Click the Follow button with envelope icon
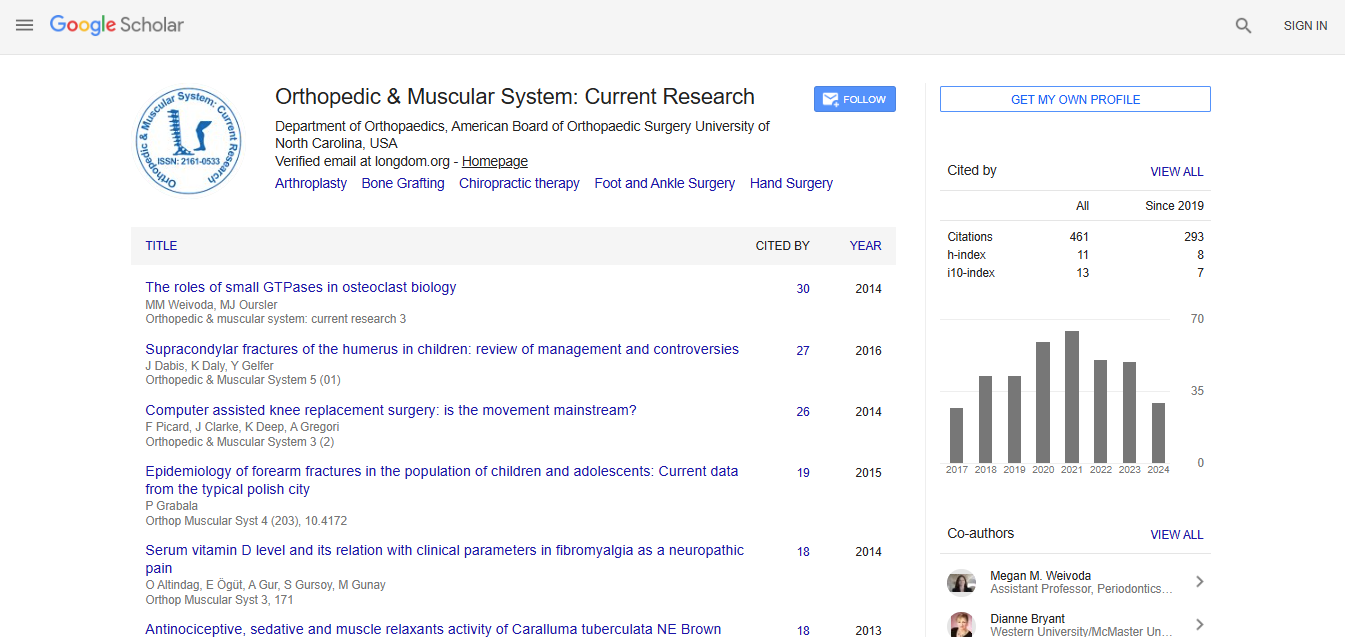The width and height of the screenshot is (1345, 637). (x=854, y=99)
